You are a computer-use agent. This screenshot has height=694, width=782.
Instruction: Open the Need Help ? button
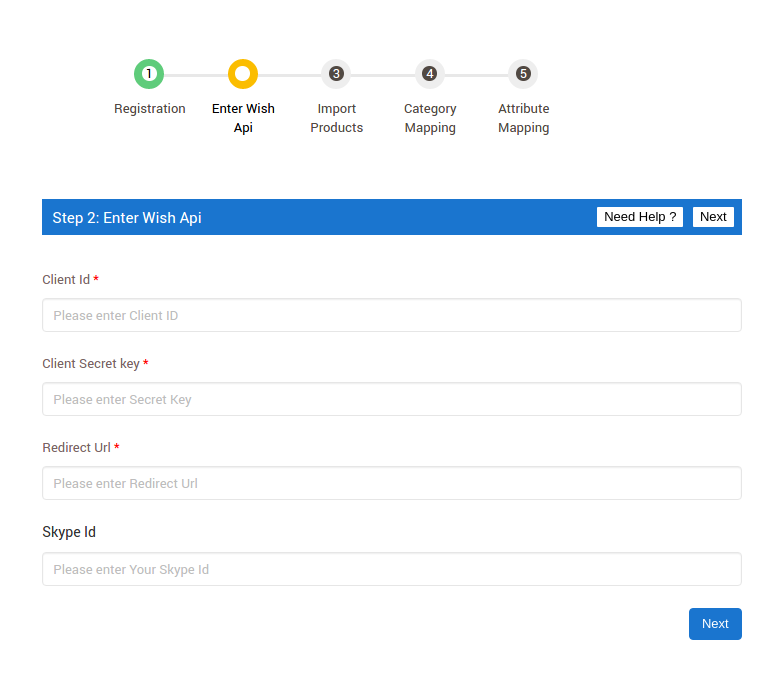640,217
